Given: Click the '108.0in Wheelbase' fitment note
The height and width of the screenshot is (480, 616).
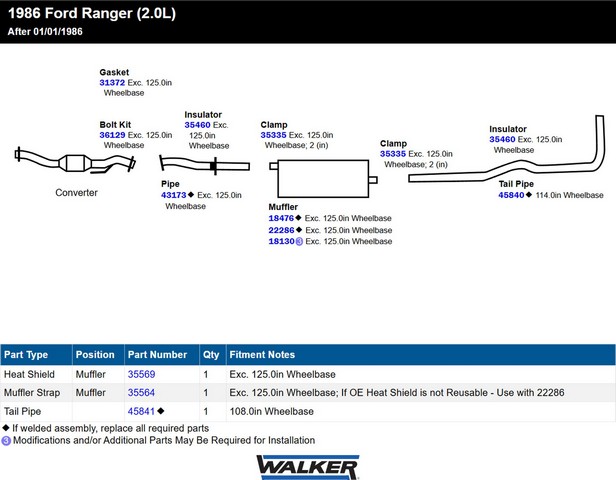Looking at the screenshot, I should (x=271, y=411).
